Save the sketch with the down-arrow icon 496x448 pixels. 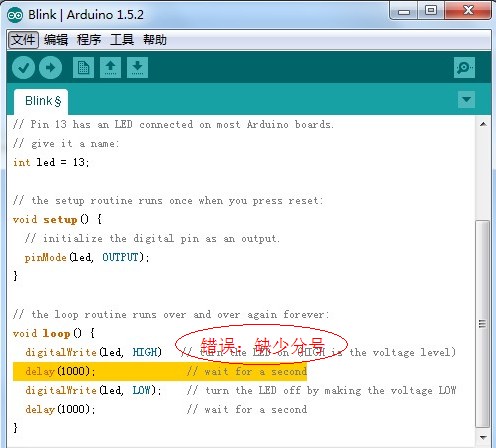tap(137, 68)
